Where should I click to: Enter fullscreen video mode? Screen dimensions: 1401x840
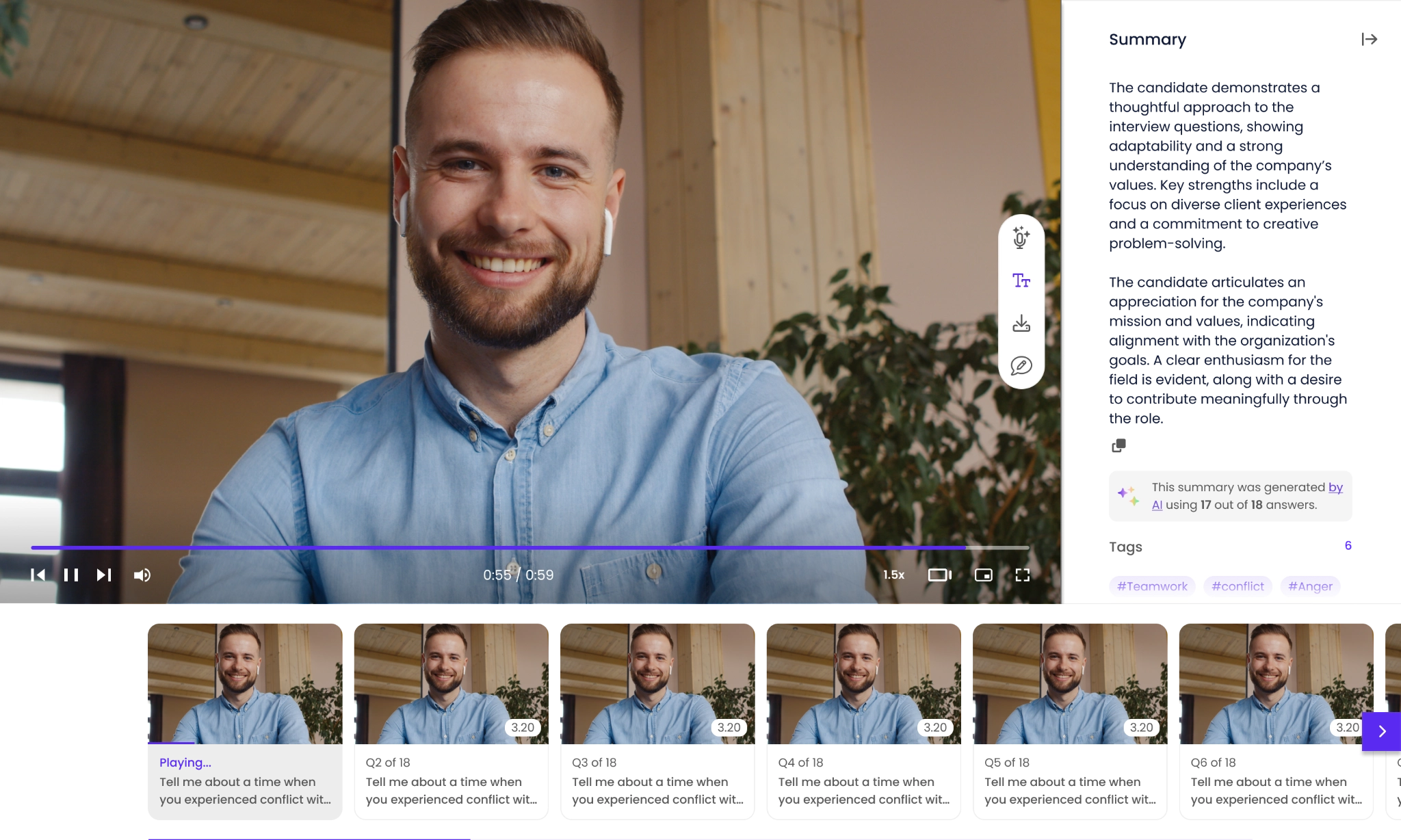(1023, 575)
